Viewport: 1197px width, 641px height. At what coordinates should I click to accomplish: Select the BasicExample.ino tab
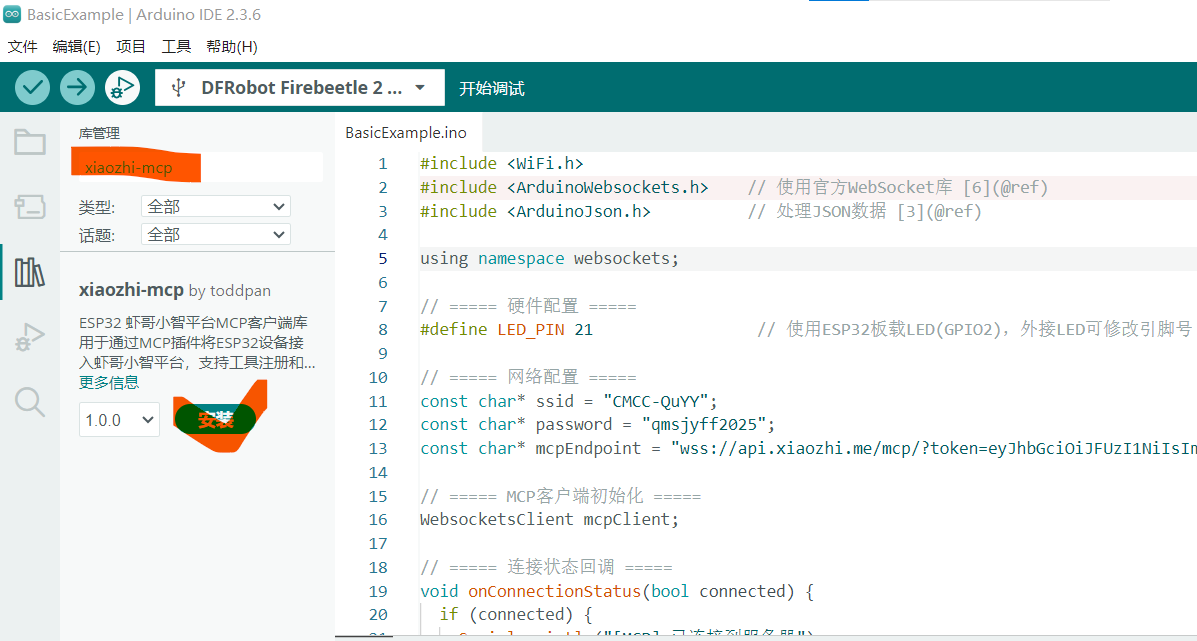tap(405, 132)
